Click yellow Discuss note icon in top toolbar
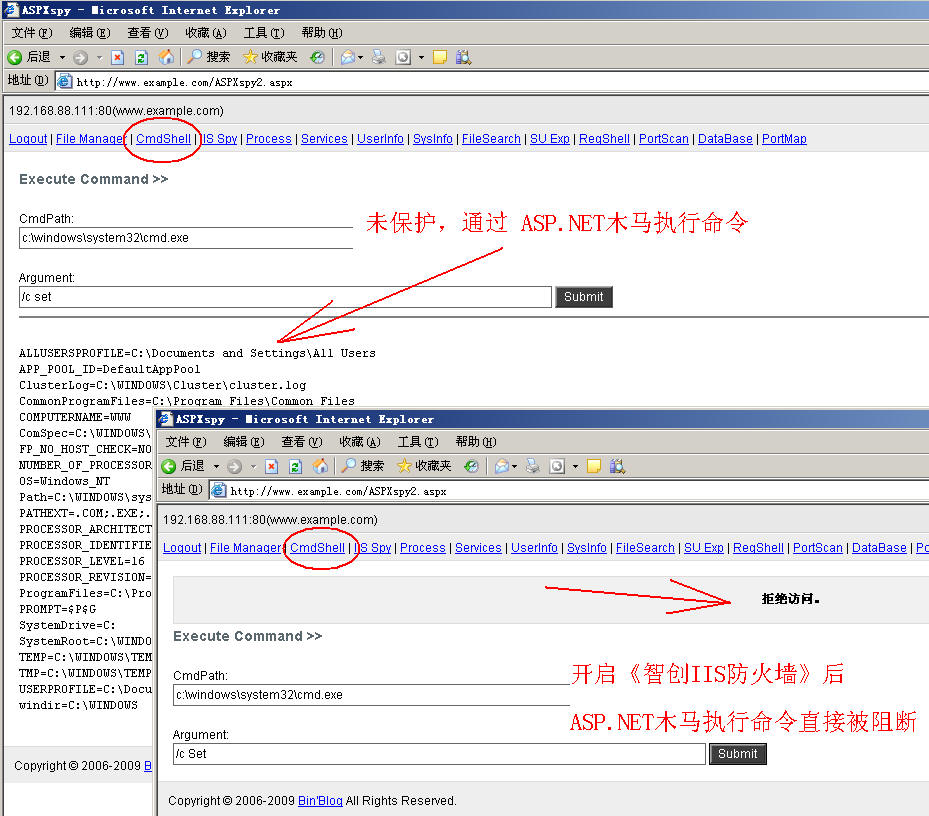The image size is (929, 816). tap(440, 57)
